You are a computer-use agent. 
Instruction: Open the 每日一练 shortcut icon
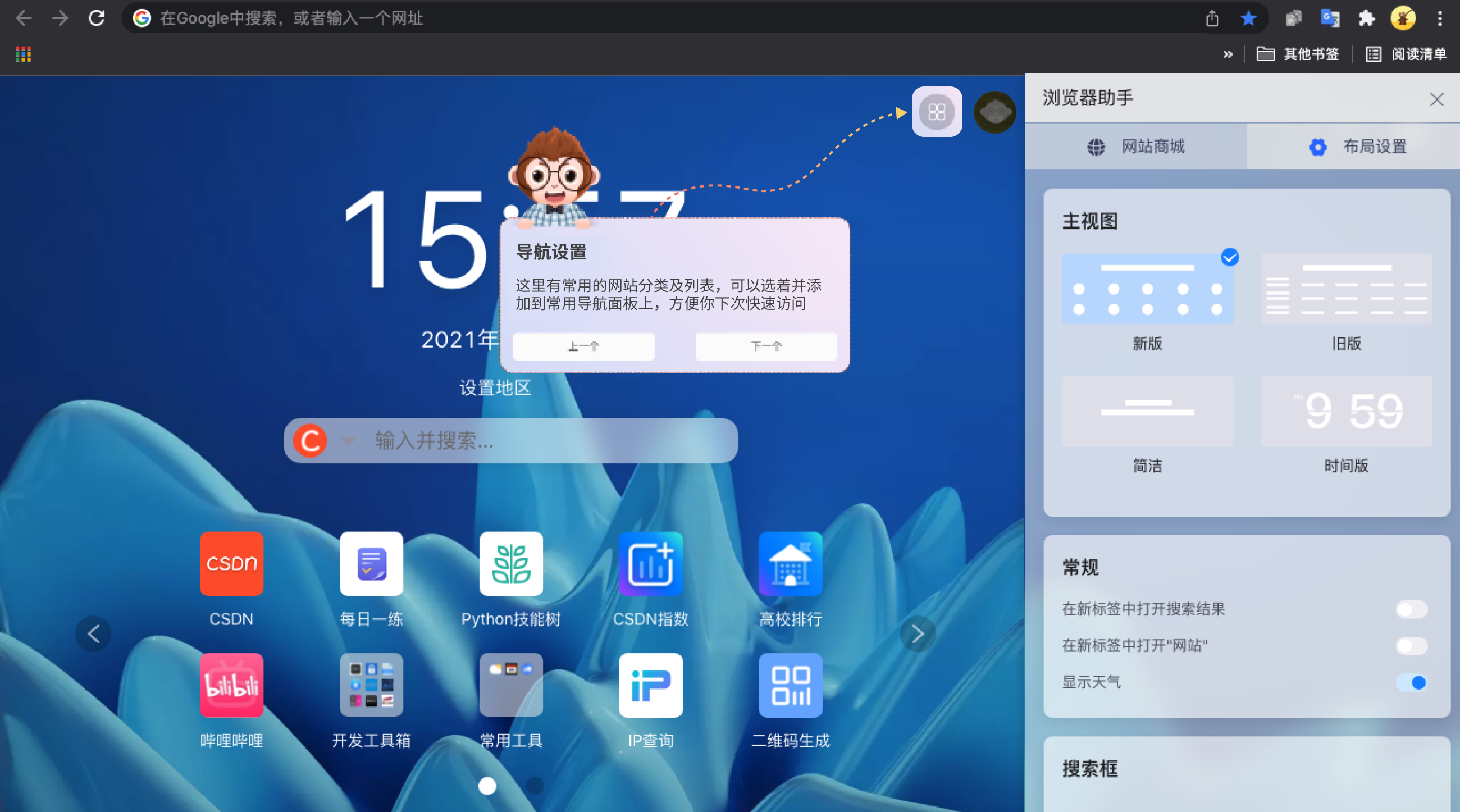click(371, 563)
